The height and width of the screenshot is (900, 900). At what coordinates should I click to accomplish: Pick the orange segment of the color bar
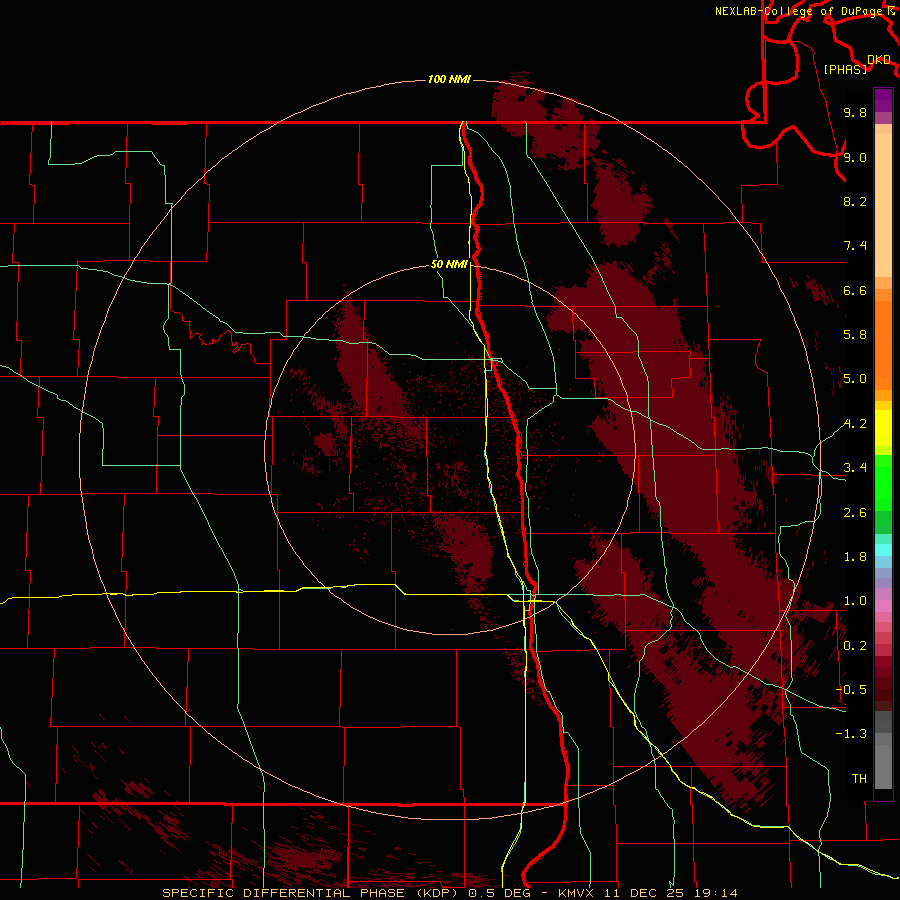tap(883, 345)
